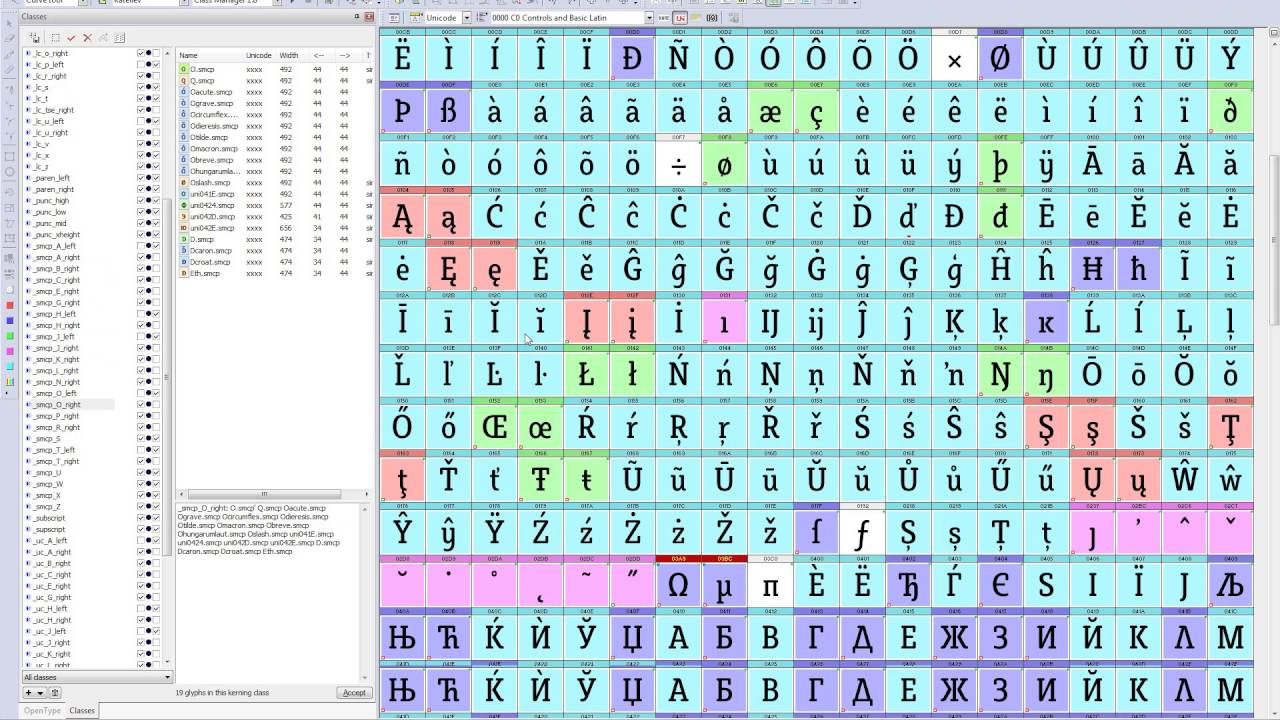Screen dimensions: 1280x720
Task: Sort glyph list by Name column
Action: [210, 55]
